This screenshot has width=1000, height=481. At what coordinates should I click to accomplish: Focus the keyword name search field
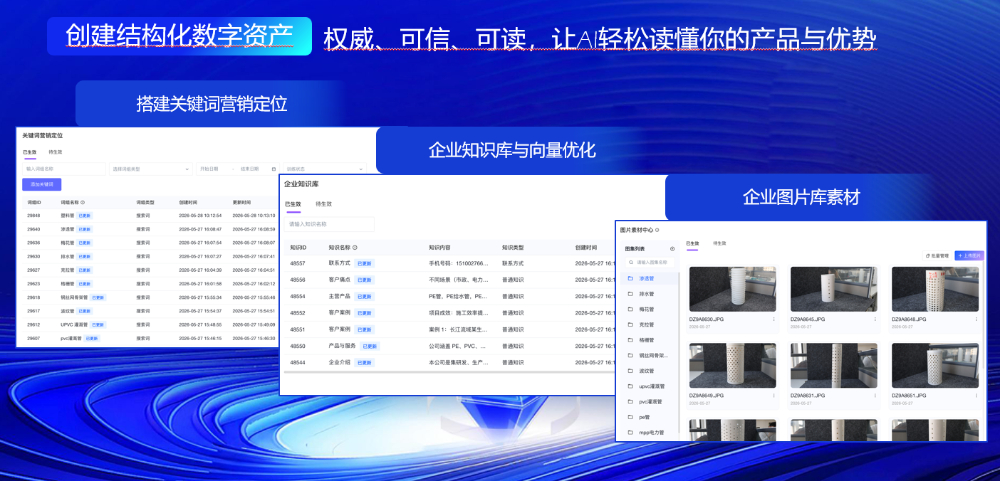[64, 169]
